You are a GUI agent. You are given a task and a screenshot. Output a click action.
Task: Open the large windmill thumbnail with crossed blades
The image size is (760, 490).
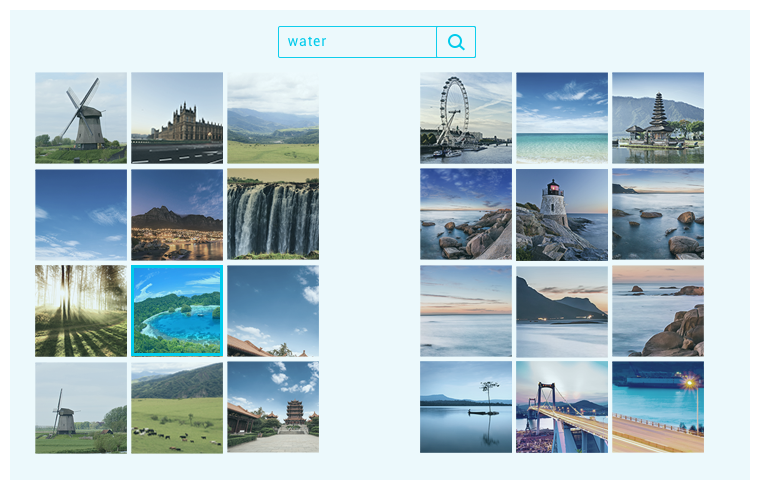[x=81, y=118]
